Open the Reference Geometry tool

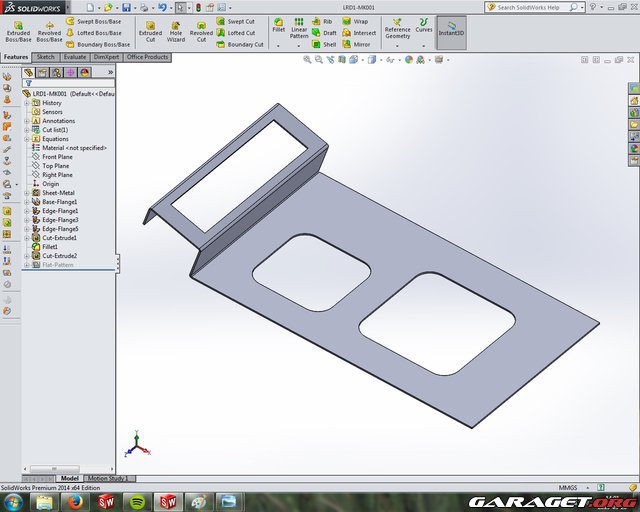coord(397,28)
